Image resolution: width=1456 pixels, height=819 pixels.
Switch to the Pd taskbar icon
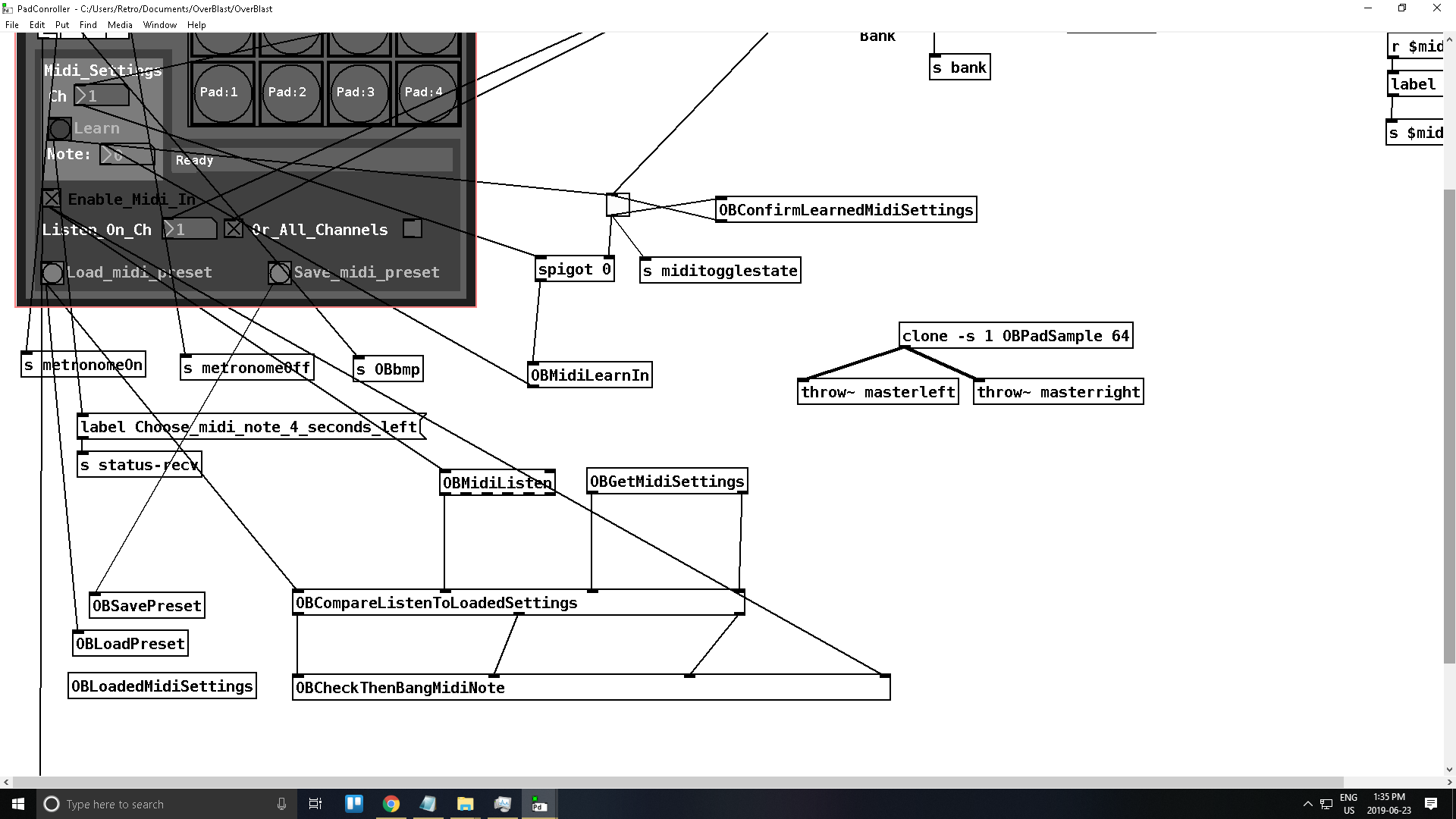(539, 804)
